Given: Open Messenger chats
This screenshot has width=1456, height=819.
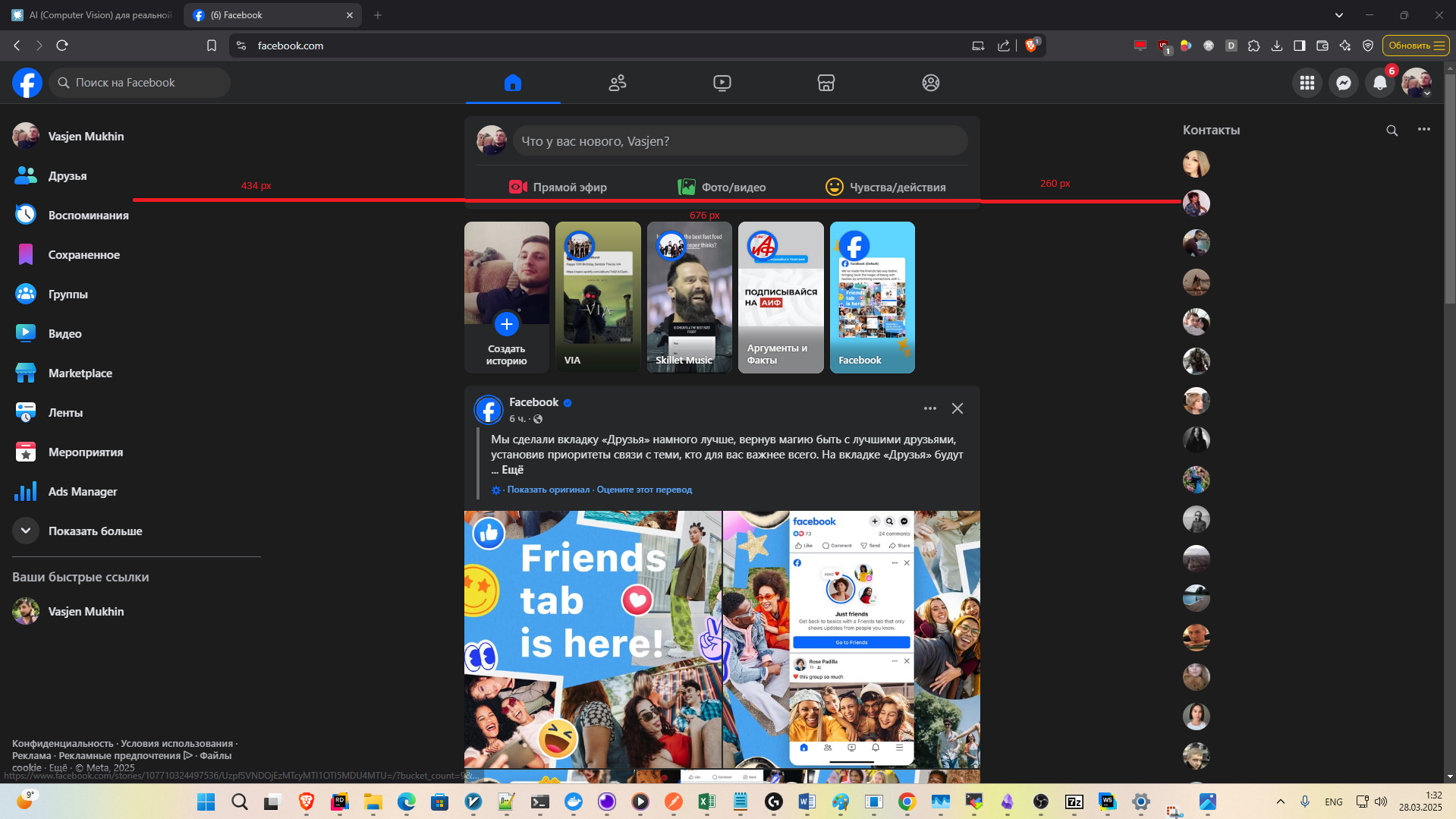Looking at the screenshot, I should coord(1344,83).
